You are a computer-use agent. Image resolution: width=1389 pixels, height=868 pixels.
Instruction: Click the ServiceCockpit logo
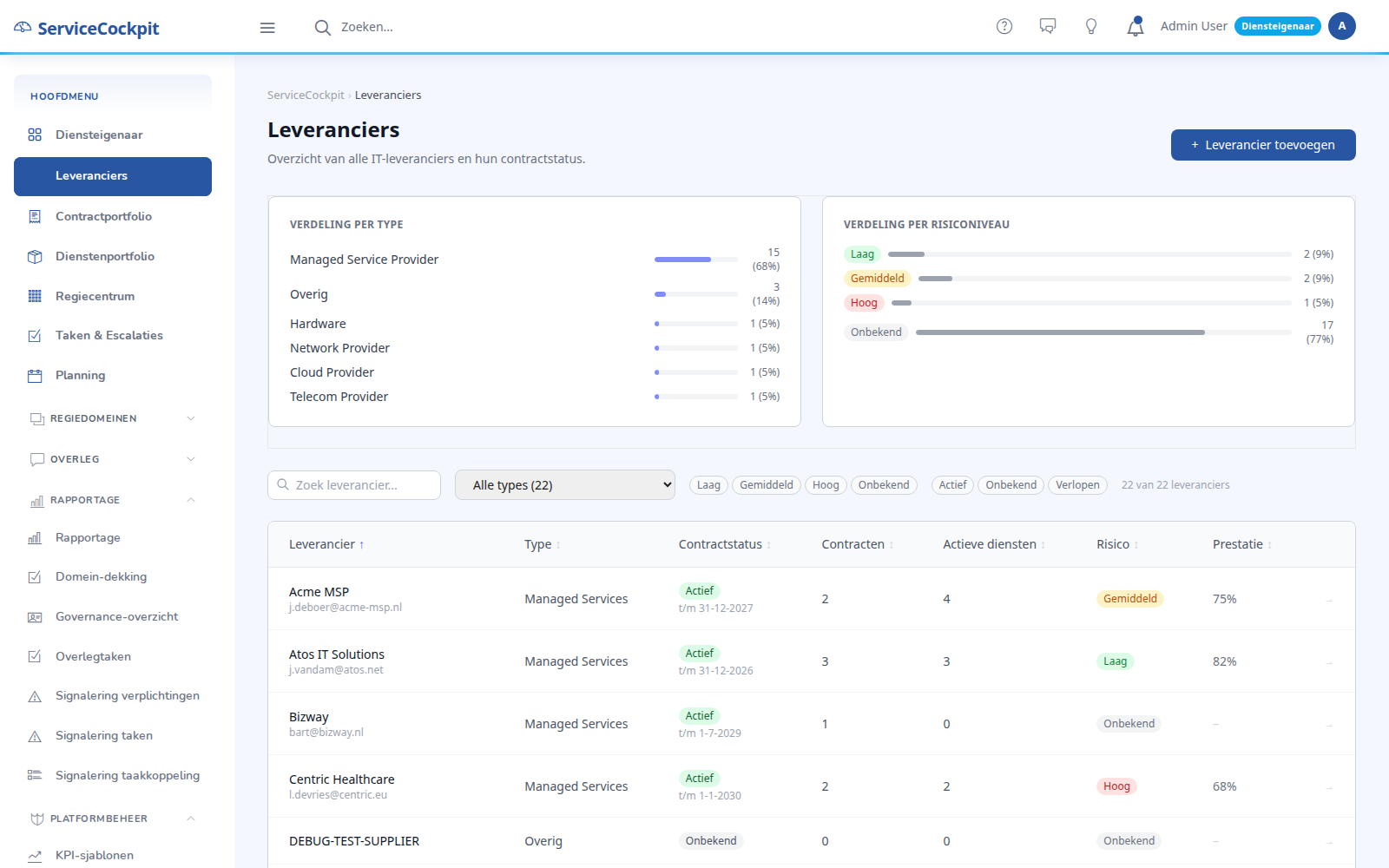[87, 28]
